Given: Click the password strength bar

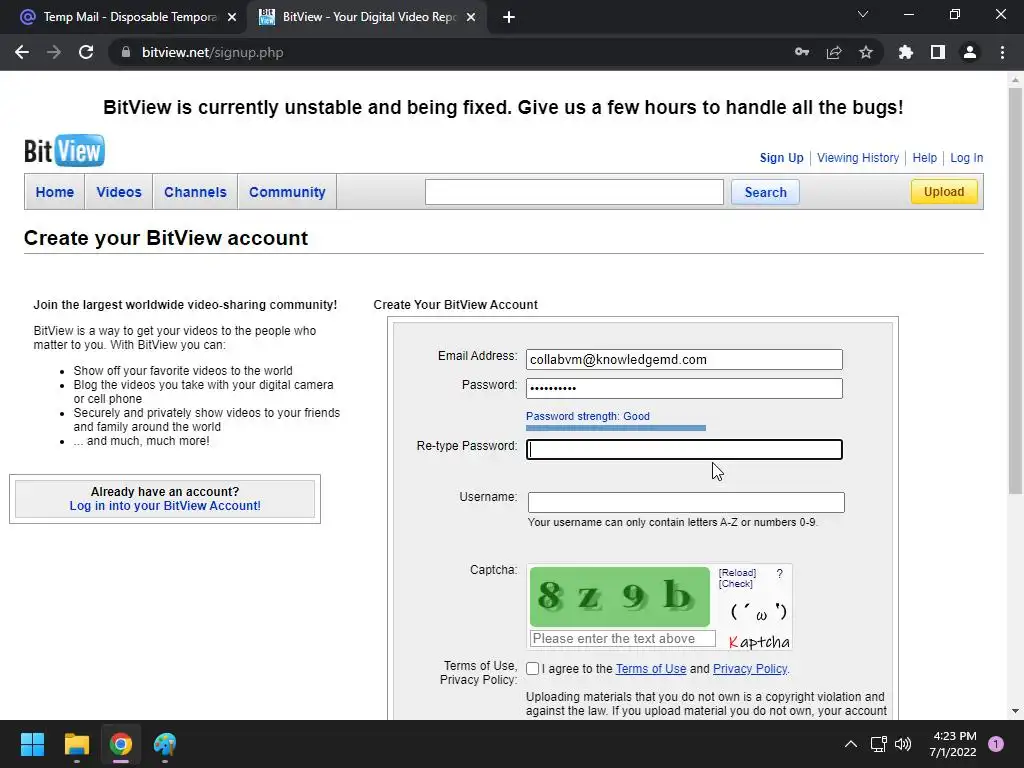Looking at the screenshot, I should [616, 428].
